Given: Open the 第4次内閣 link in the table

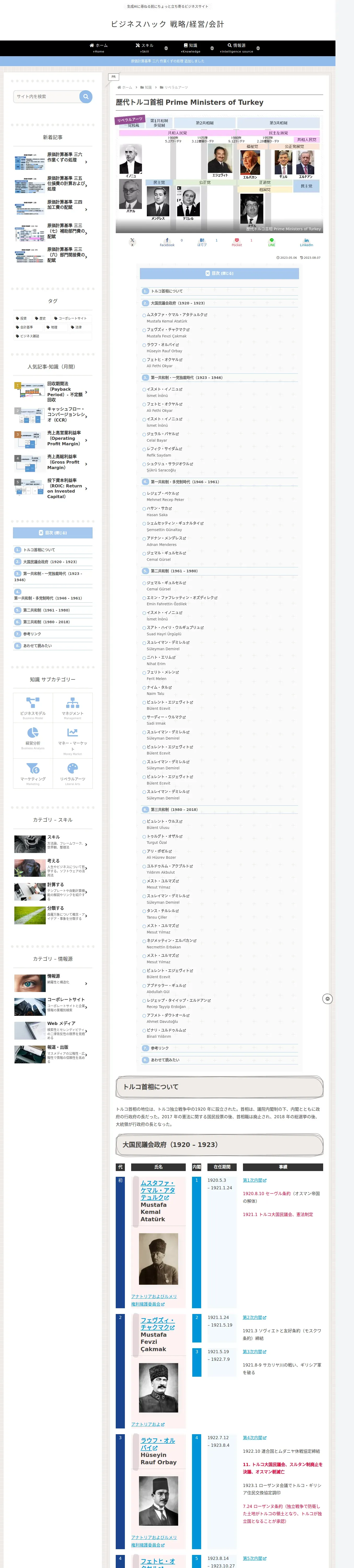Looking at the screenshot, I should pos(254,1438).
